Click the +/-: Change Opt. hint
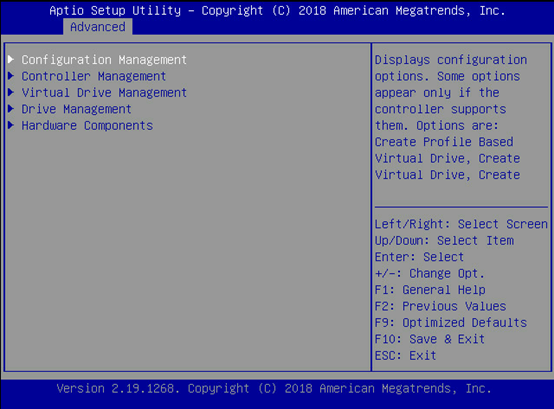Viewport: 554px width, 409px height. pyautogui.click(x=430, y=273)
